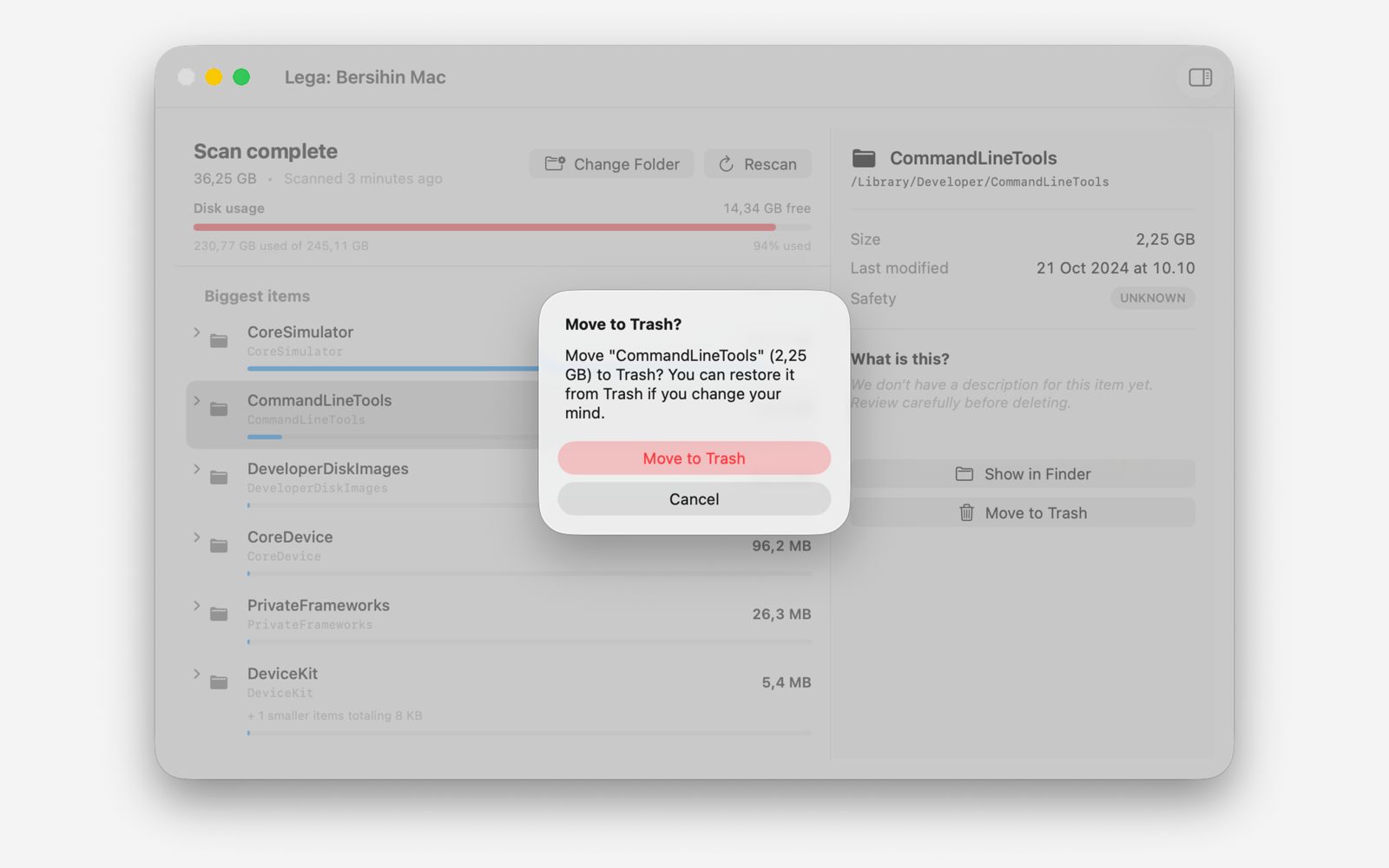Click the yellow minimize window button
This screenshot has height=868, width=1389.
[x=214, y=77]
